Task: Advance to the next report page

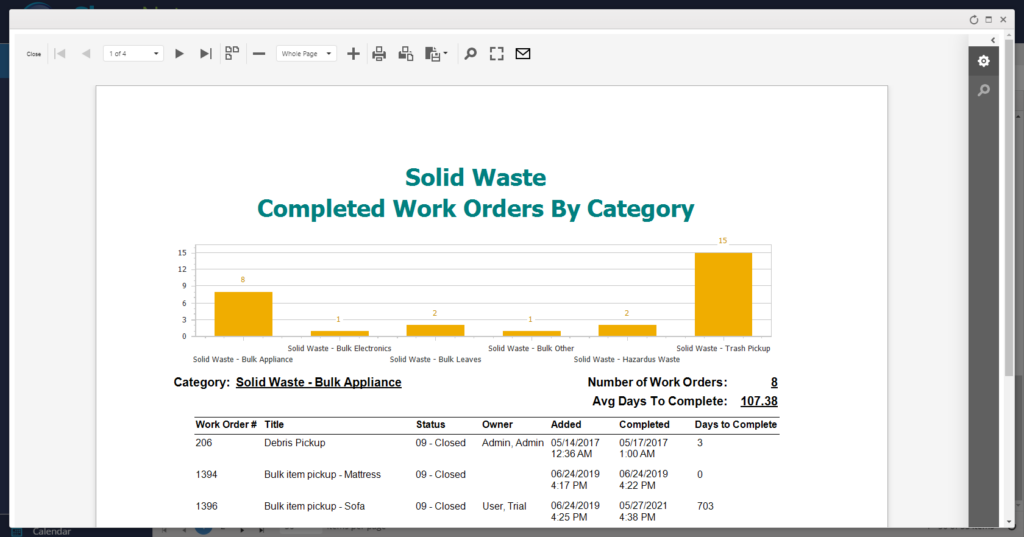Action: point(179,54)
